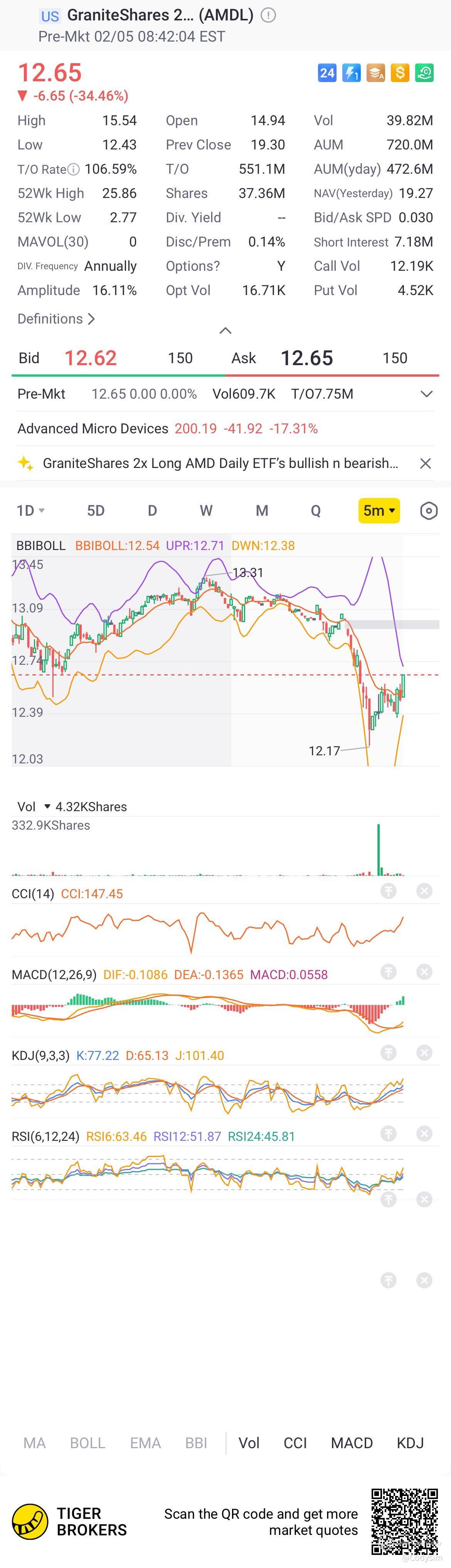The image size is (451, 1568).
Task: Tap the Short Interest 7.18M value
Action: pyautogui.click(x=414, y=242)
